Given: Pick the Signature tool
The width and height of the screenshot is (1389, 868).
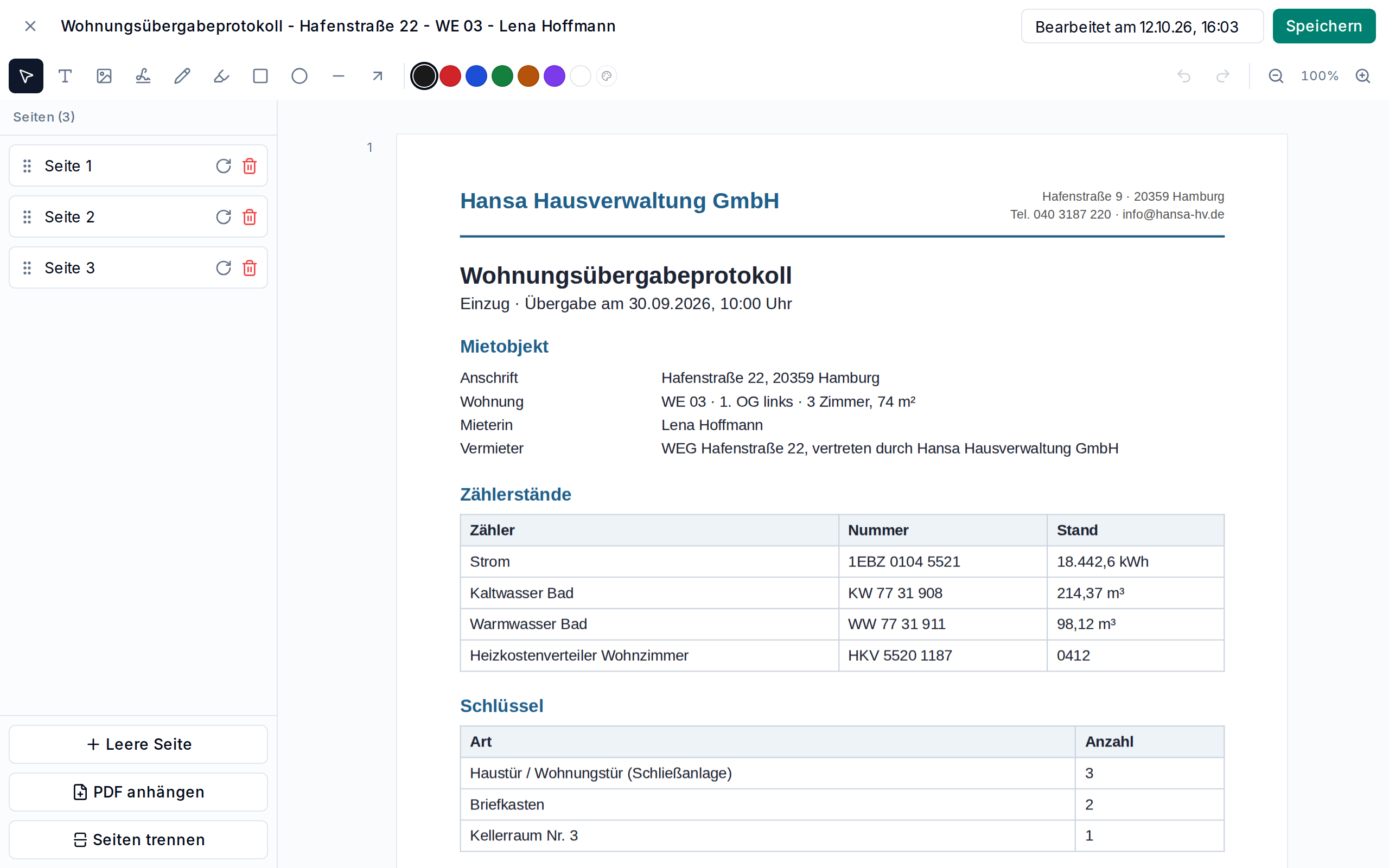Looking at the screenshot, I should coord(143,76).
